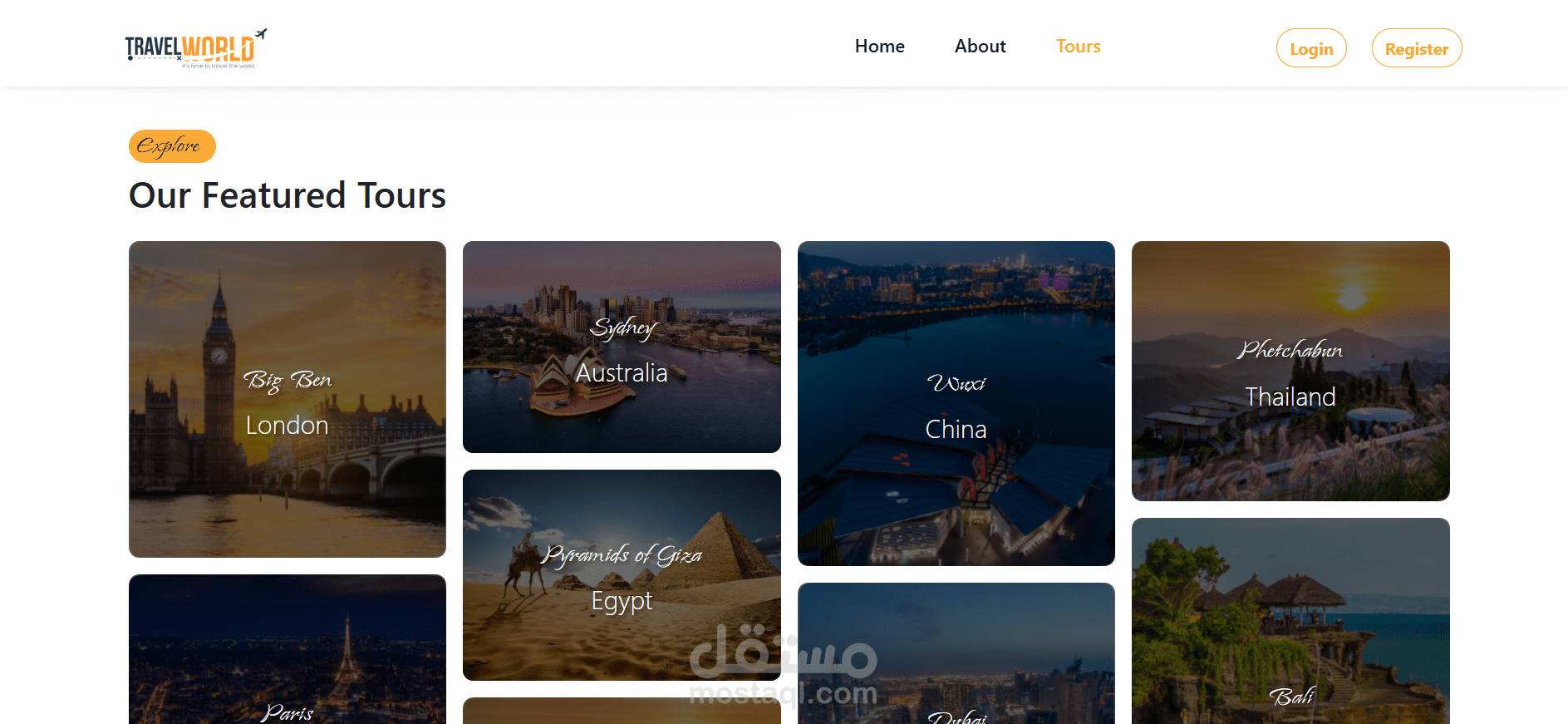
Task: Open the Sydney Australia tour card
Action: [x=622, y=347]
